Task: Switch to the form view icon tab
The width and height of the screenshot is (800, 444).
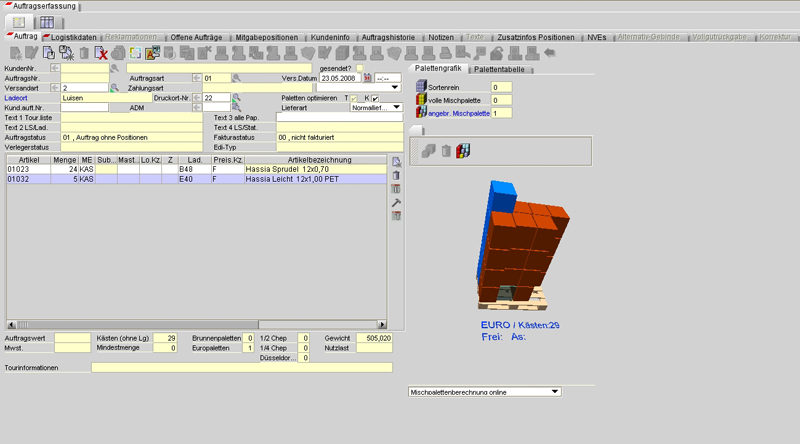Action: [19, 22]
